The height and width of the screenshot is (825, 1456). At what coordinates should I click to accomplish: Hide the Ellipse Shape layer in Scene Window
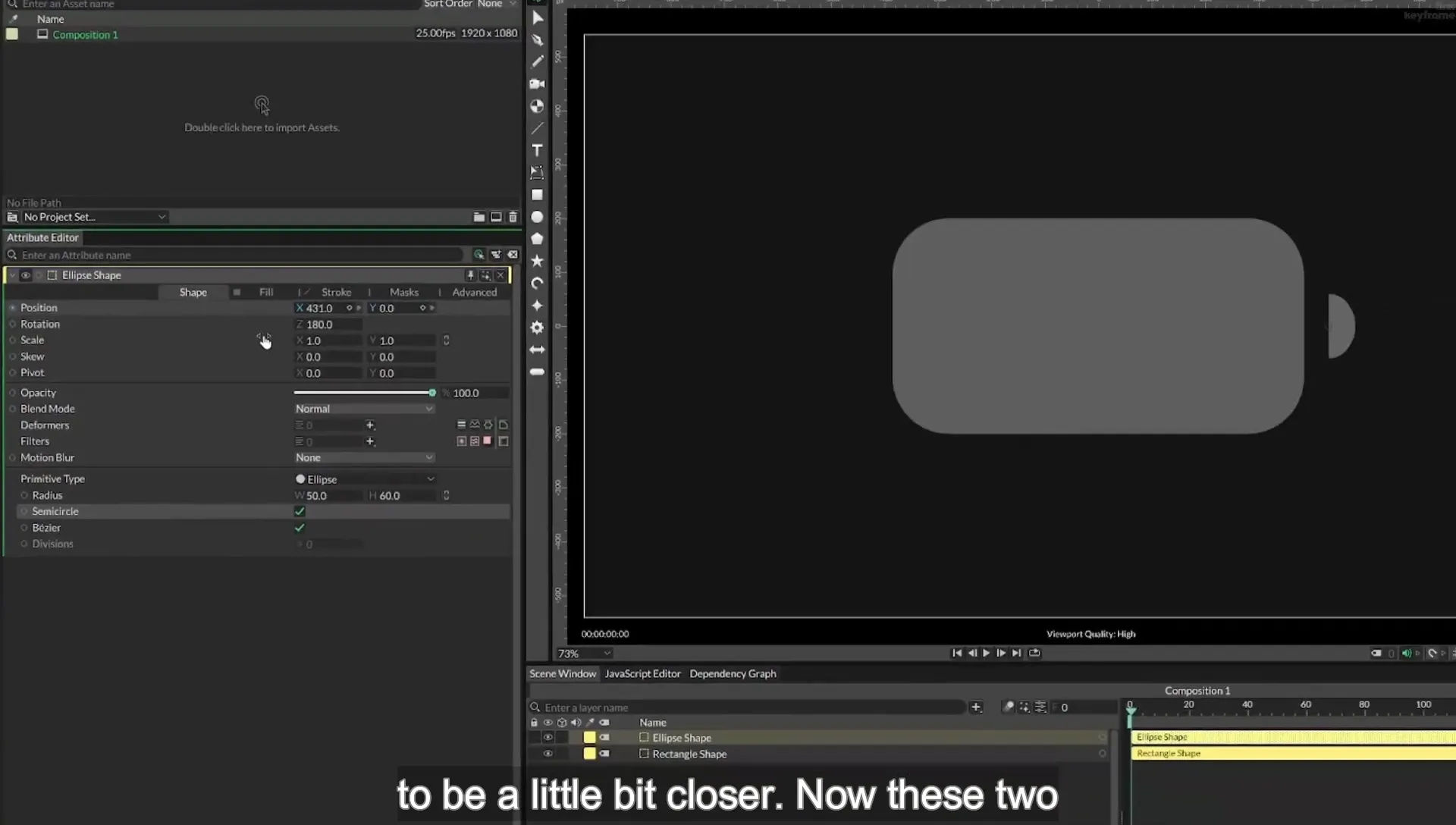pyautogui.click(x=548, y=737)
